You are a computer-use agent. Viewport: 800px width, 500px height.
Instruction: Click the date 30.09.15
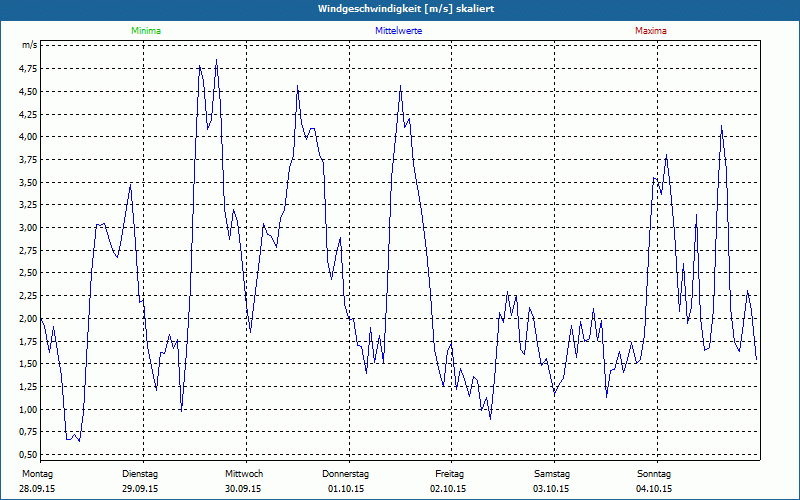243,489
